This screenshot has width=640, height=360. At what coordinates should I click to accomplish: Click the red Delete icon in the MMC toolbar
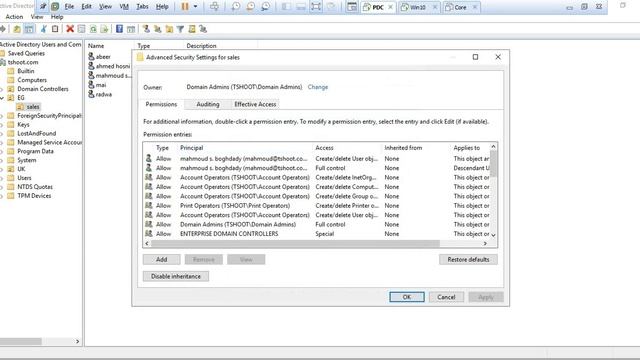coord(70,29)
